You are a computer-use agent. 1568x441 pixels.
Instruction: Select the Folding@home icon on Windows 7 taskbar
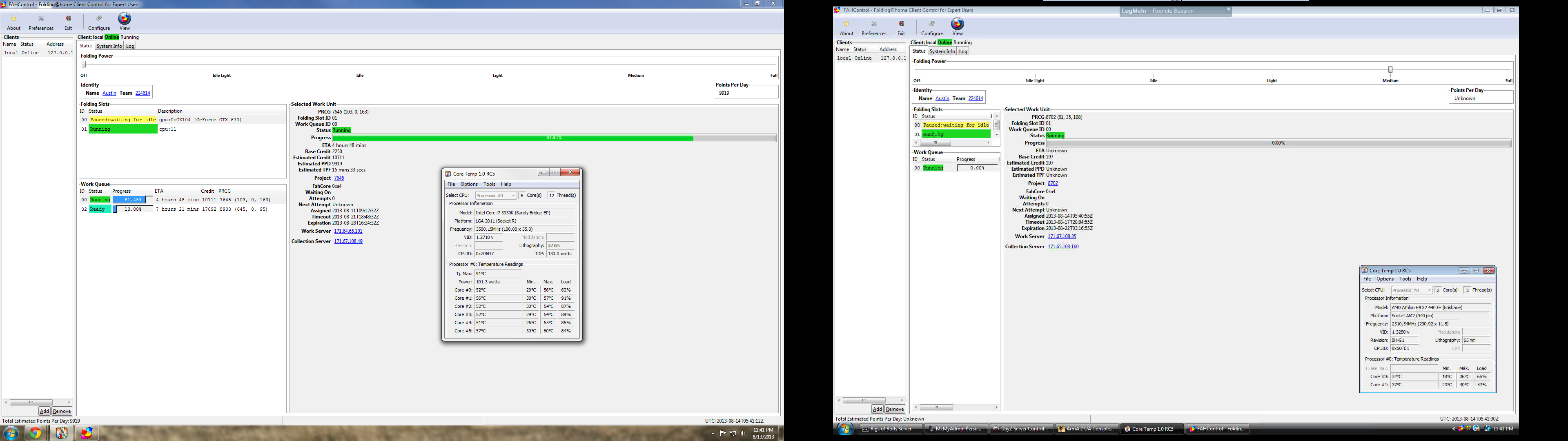pos(87,433)
